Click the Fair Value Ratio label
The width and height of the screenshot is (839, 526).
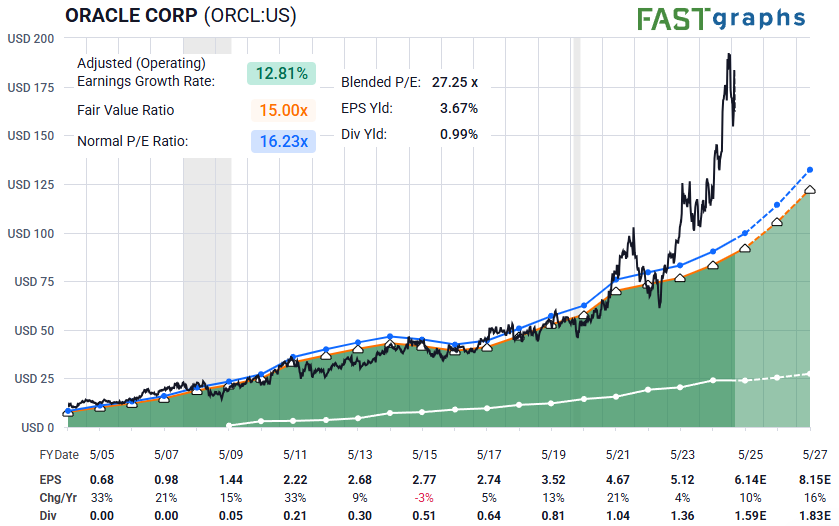point(126,110)
